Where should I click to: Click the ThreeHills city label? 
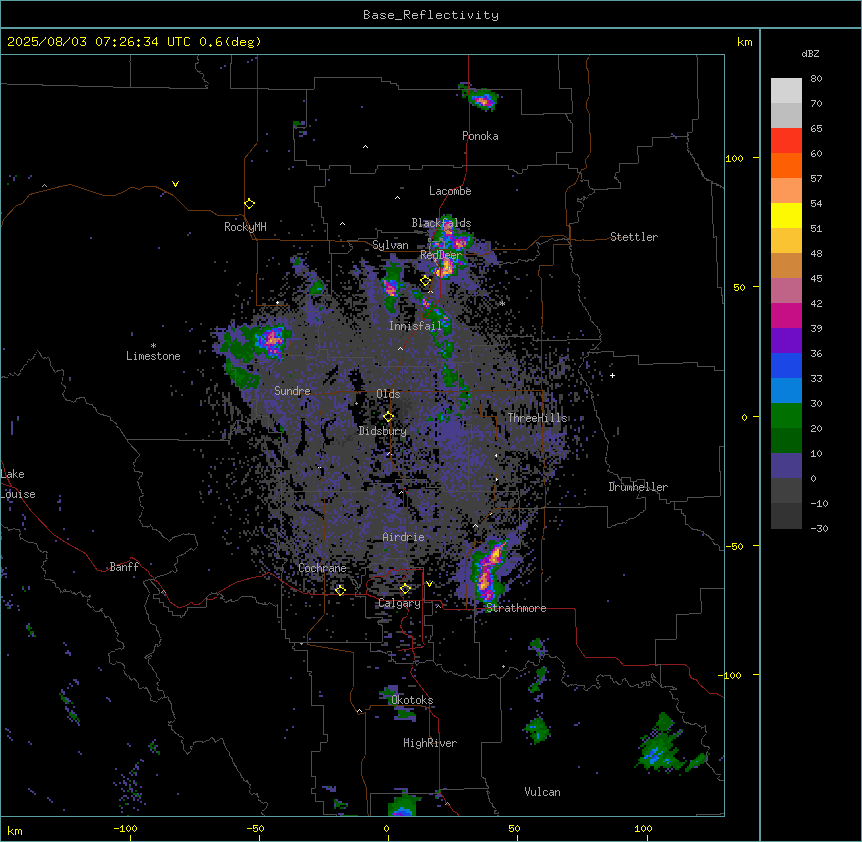coord(537,418)
